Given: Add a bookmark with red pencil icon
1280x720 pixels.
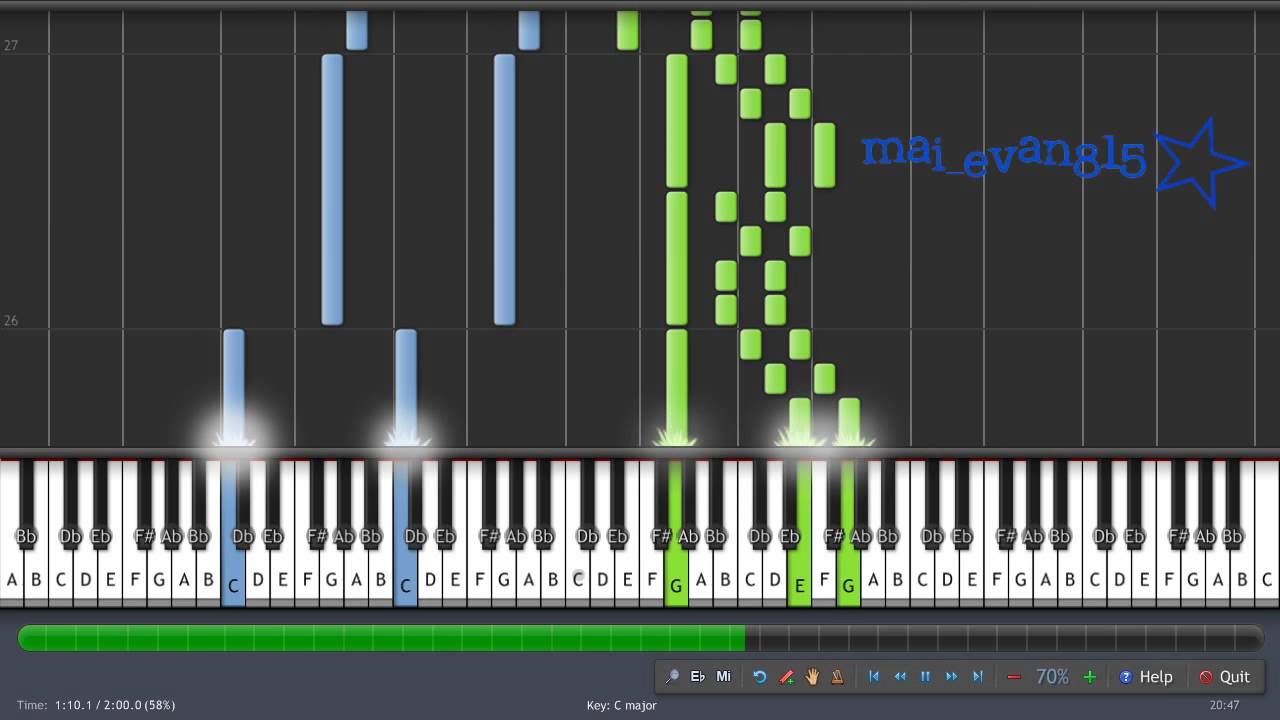Looking at the screenshot, I should 787,677.
